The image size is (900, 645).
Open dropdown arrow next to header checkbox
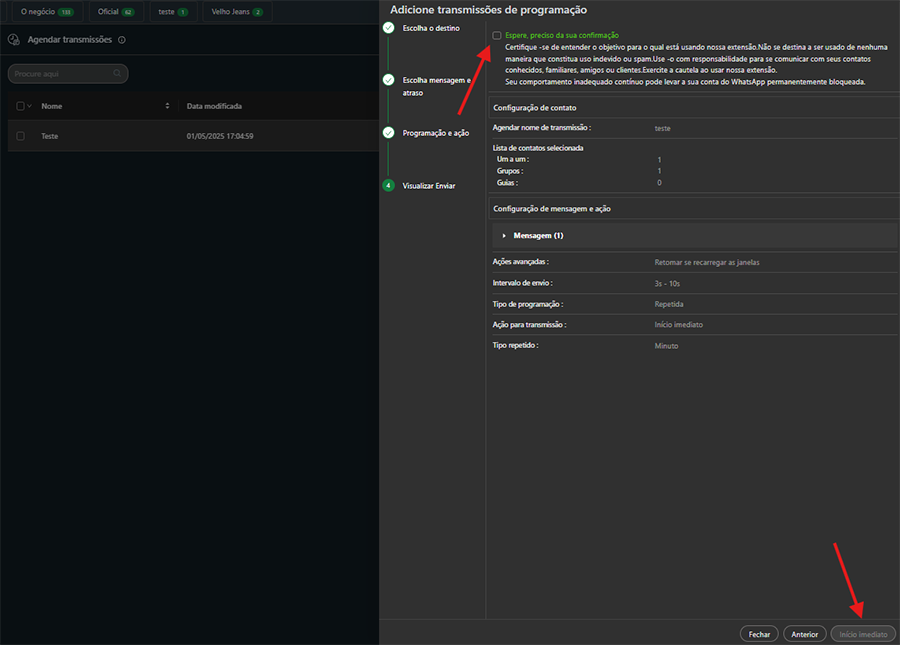[x=30, y=106]
